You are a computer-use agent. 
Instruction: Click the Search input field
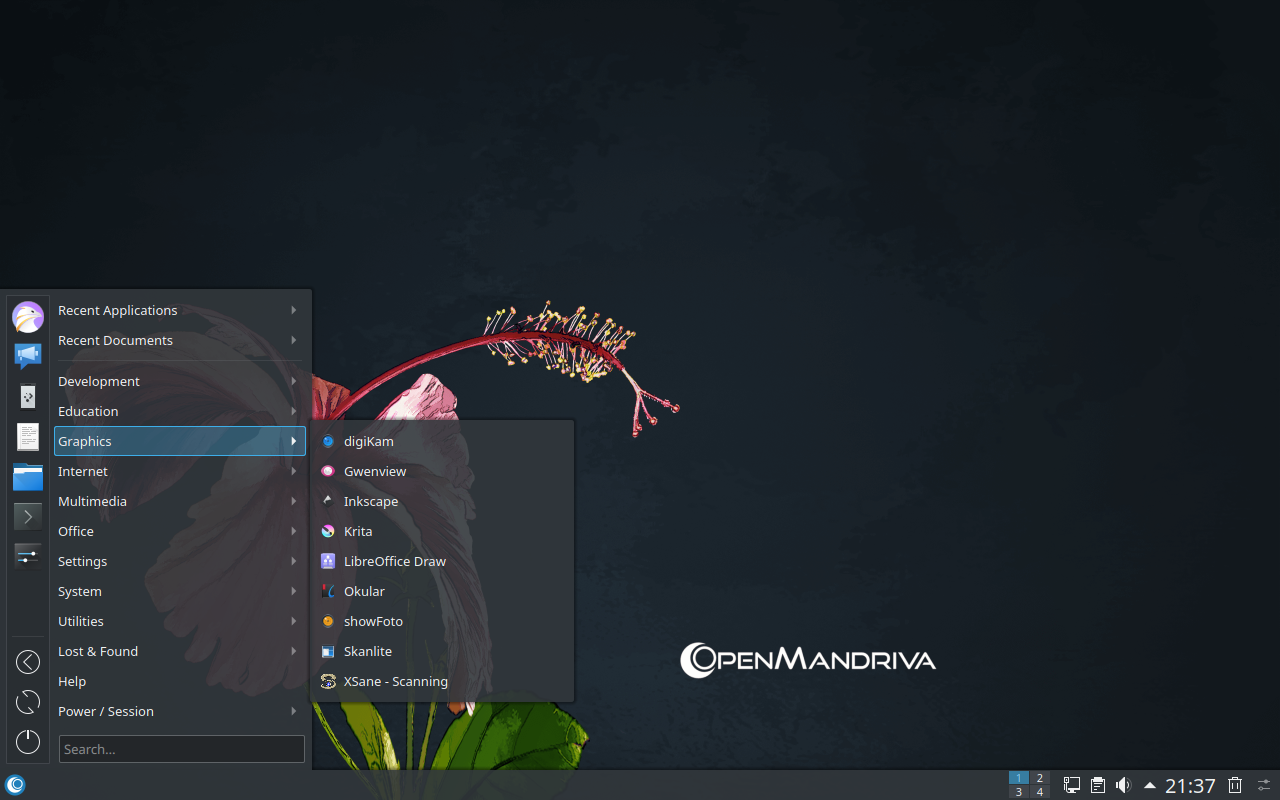tap(181, 749)
